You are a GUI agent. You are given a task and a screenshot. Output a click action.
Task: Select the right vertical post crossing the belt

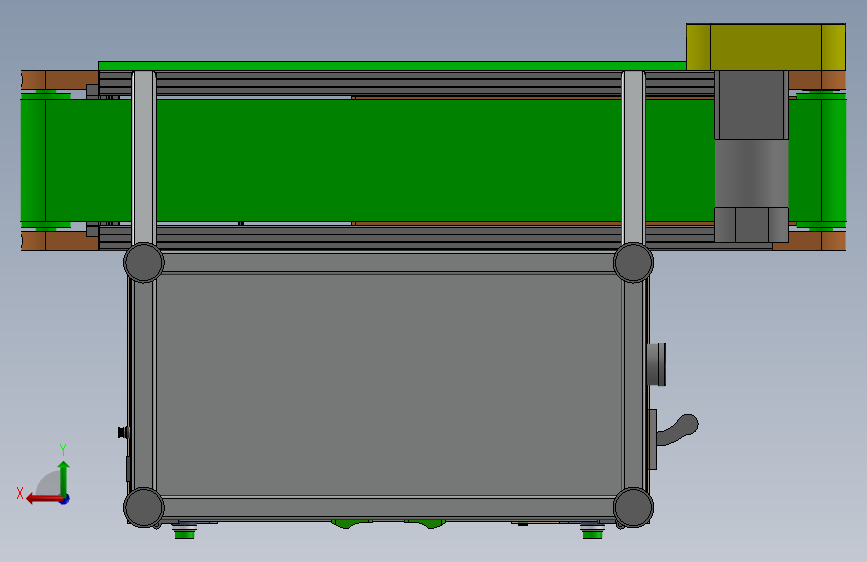[x=633, y=158]
